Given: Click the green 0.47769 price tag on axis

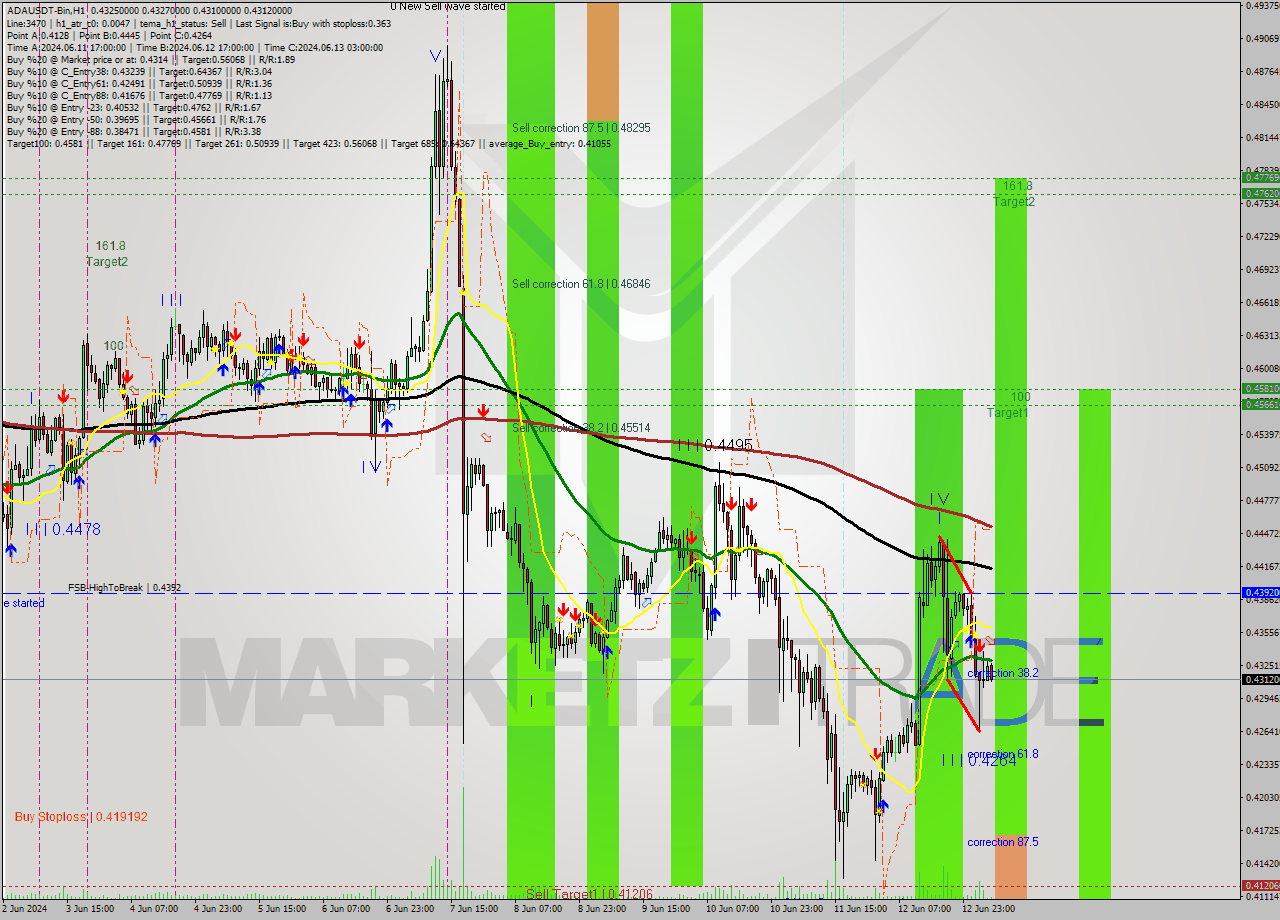Looking at the screenshot, I should pos(1260,179).
